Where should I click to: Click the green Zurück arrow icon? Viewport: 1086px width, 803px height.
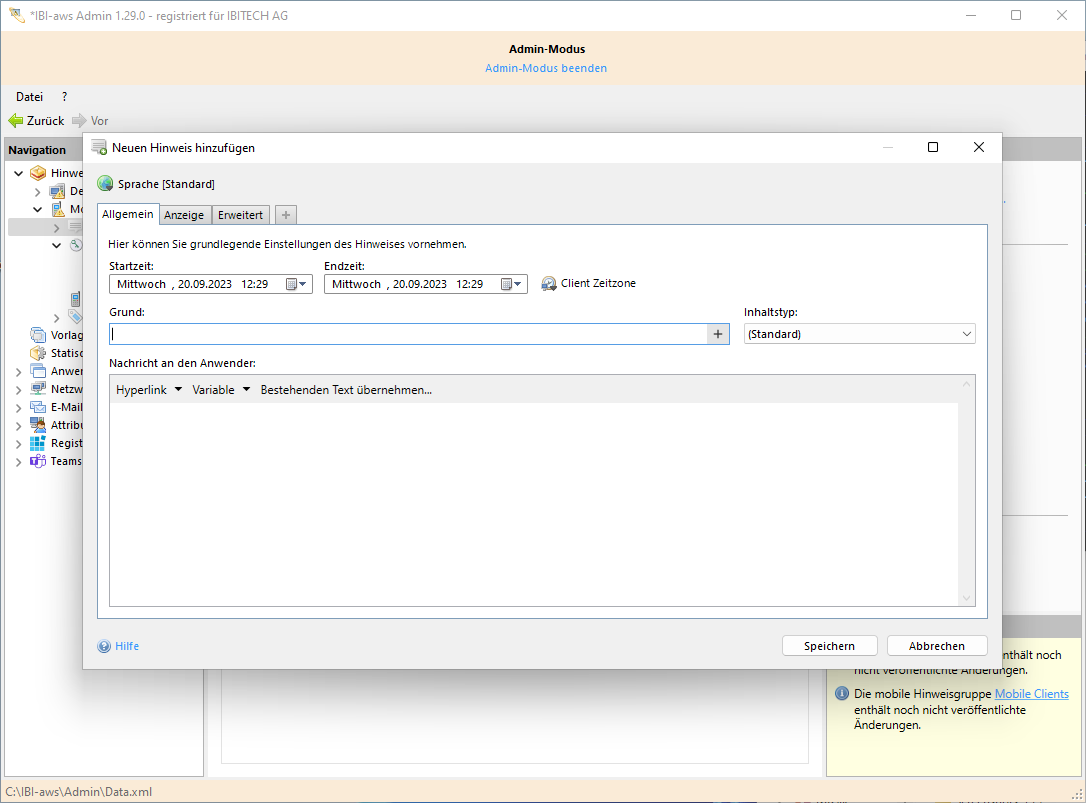[16, 121]
